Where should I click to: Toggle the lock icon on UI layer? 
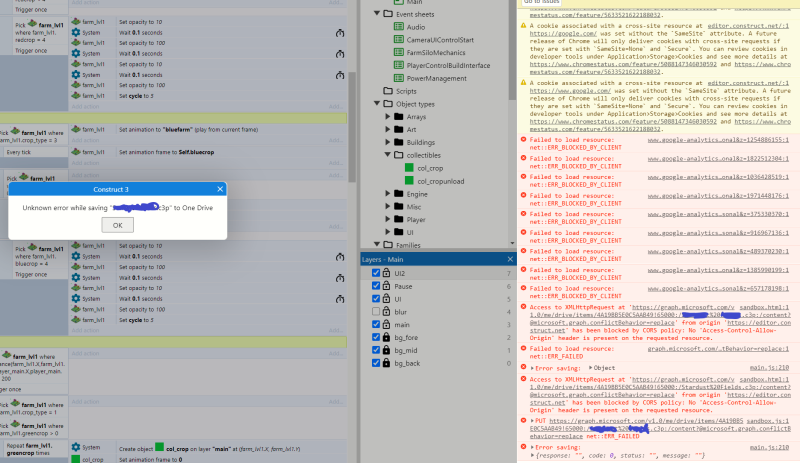(386, 298)
